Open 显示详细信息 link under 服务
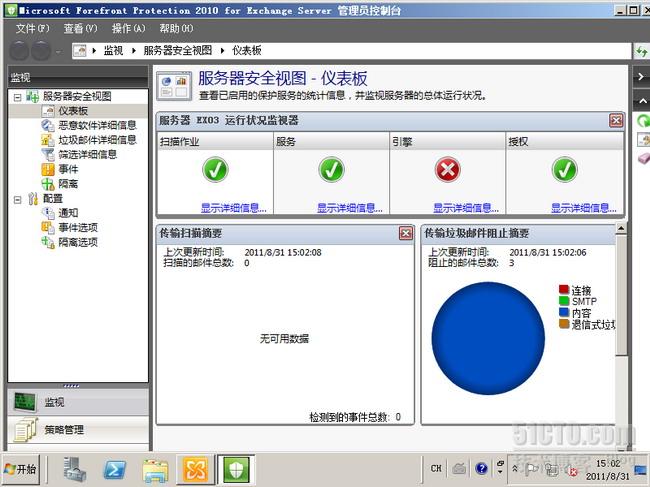Screen dimensions: 650x487 tap(350, 208)
